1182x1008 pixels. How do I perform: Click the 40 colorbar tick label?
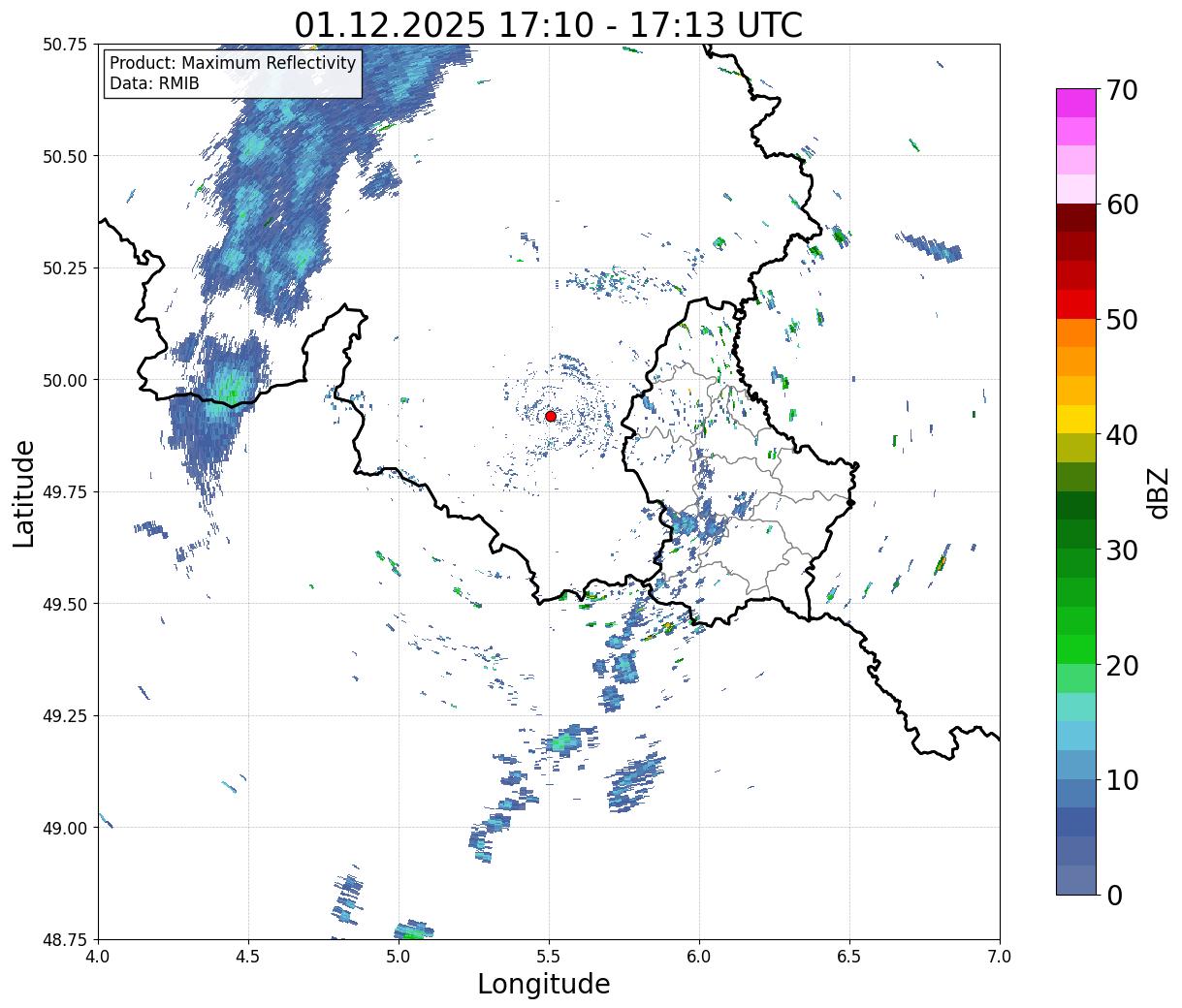tap(1123, 434)
